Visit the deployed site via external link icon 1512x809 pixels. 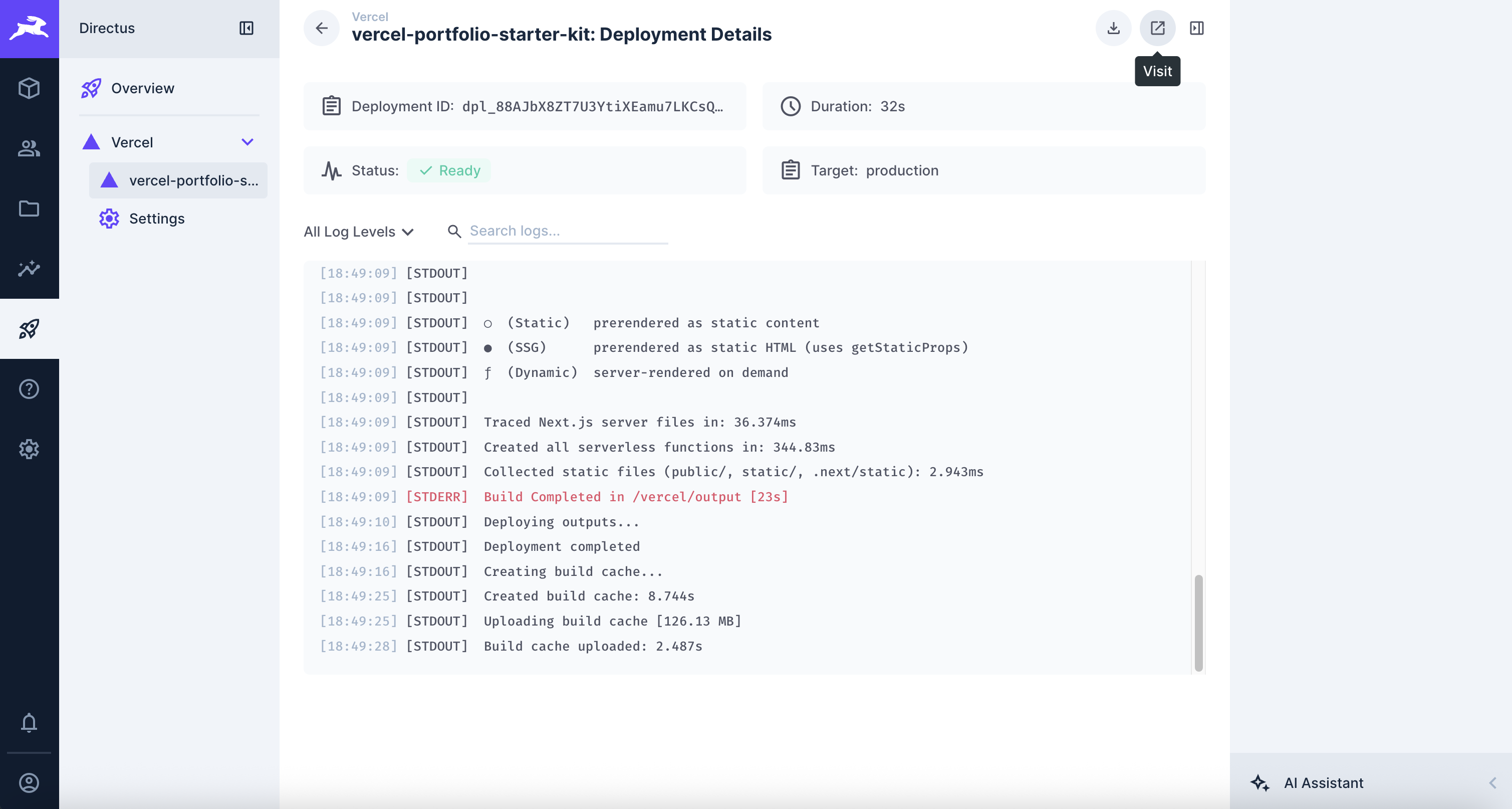1157,28
